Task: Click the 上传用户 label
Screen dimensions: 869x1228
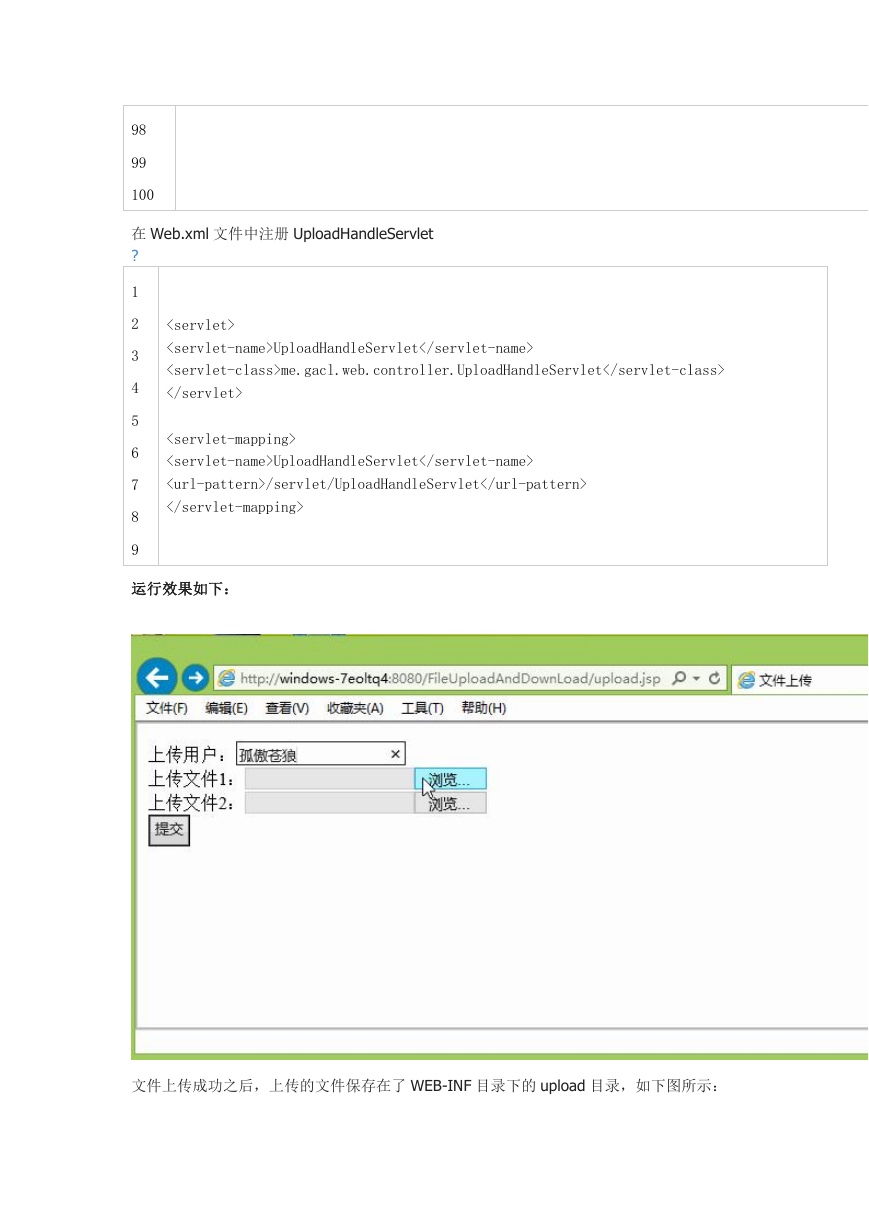Action: (x=190, y=755)
